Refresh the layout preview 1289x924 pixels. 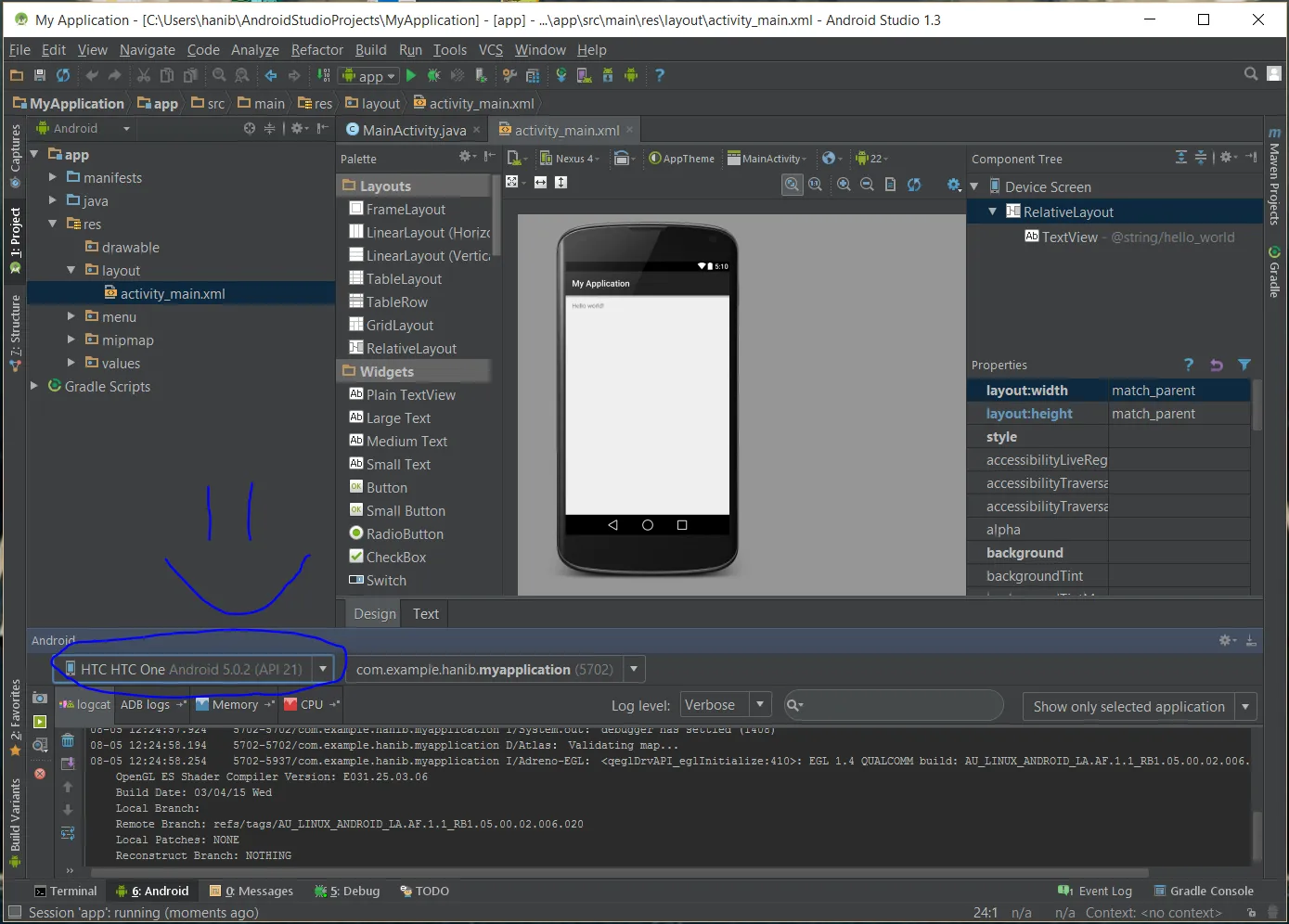[x=914, y=185]
